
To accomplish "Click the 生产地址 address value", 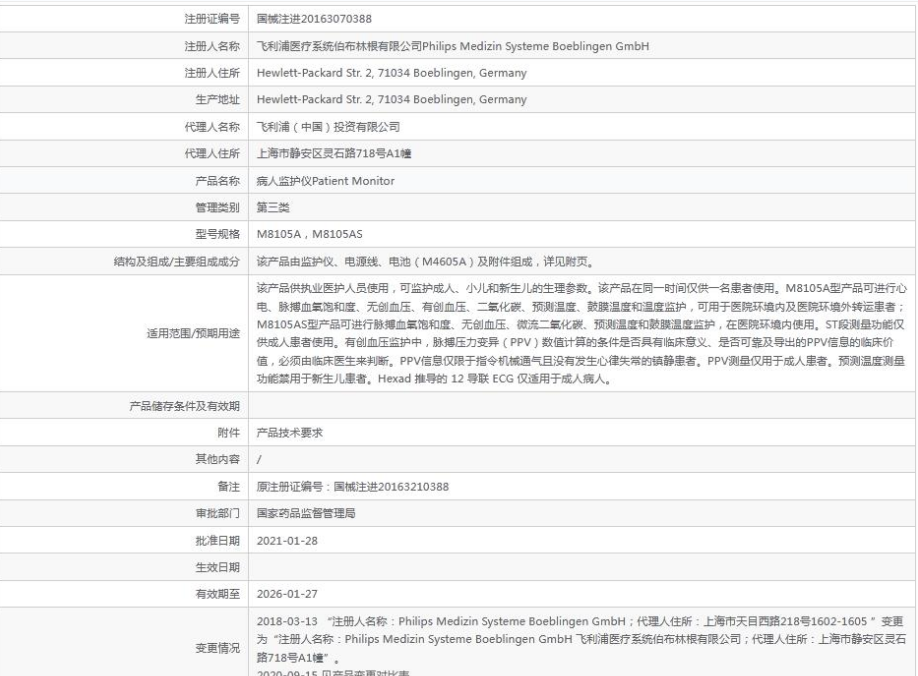I will pos(392,99).
